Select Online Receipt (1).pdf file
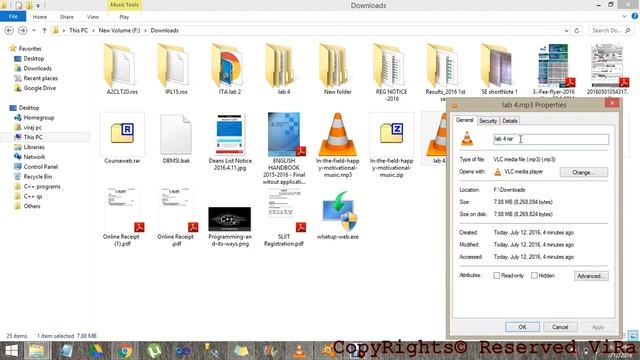 tap(122, 217)
